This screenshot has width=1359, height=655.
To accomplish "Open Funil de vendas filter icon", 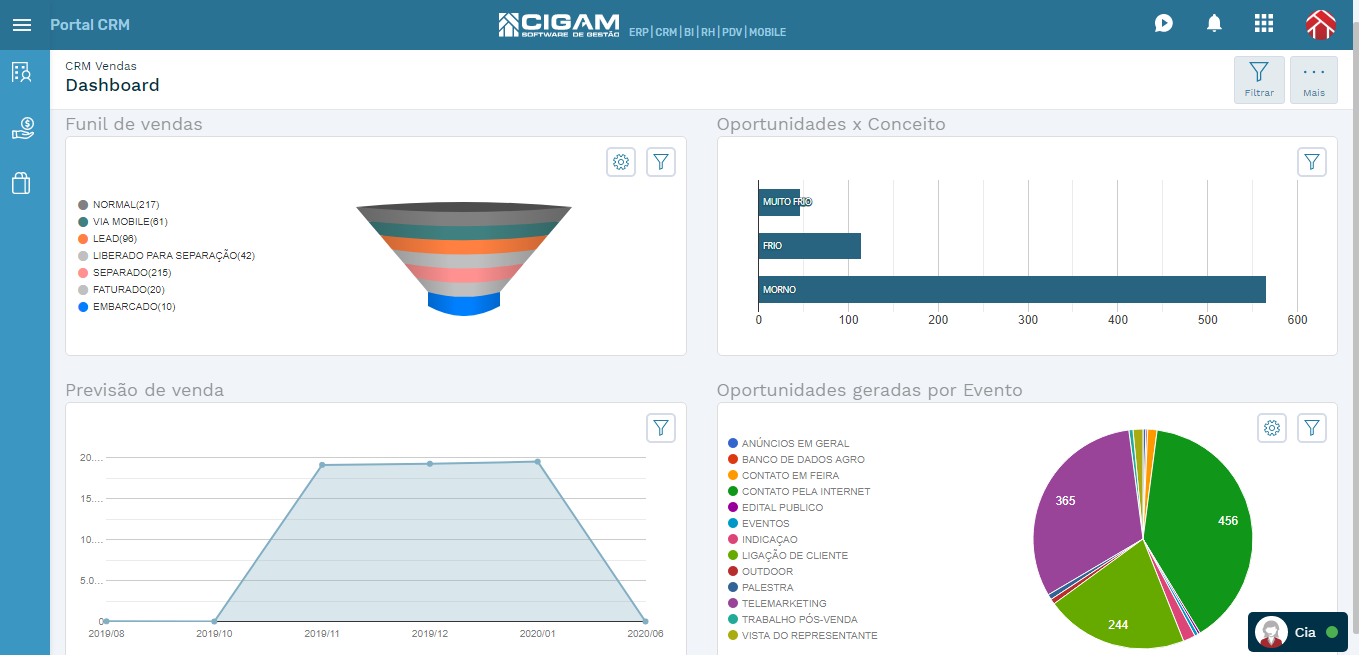I will point(661,162).
